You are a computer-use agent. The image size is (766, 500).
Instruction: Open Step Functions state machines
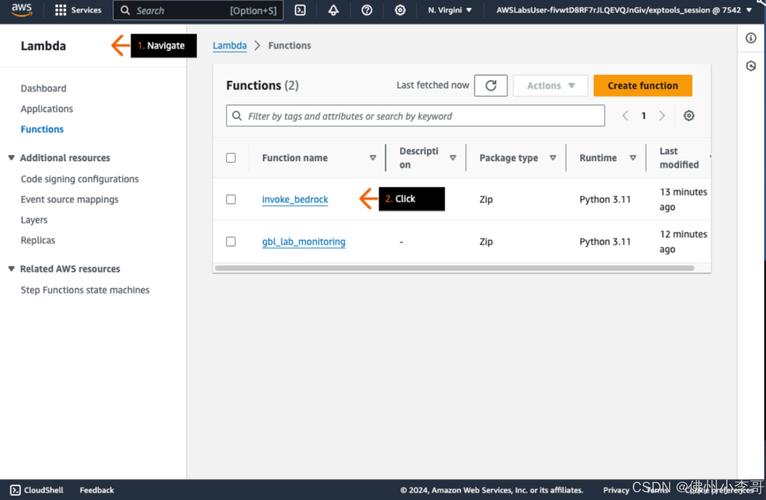tap(85, 290)
